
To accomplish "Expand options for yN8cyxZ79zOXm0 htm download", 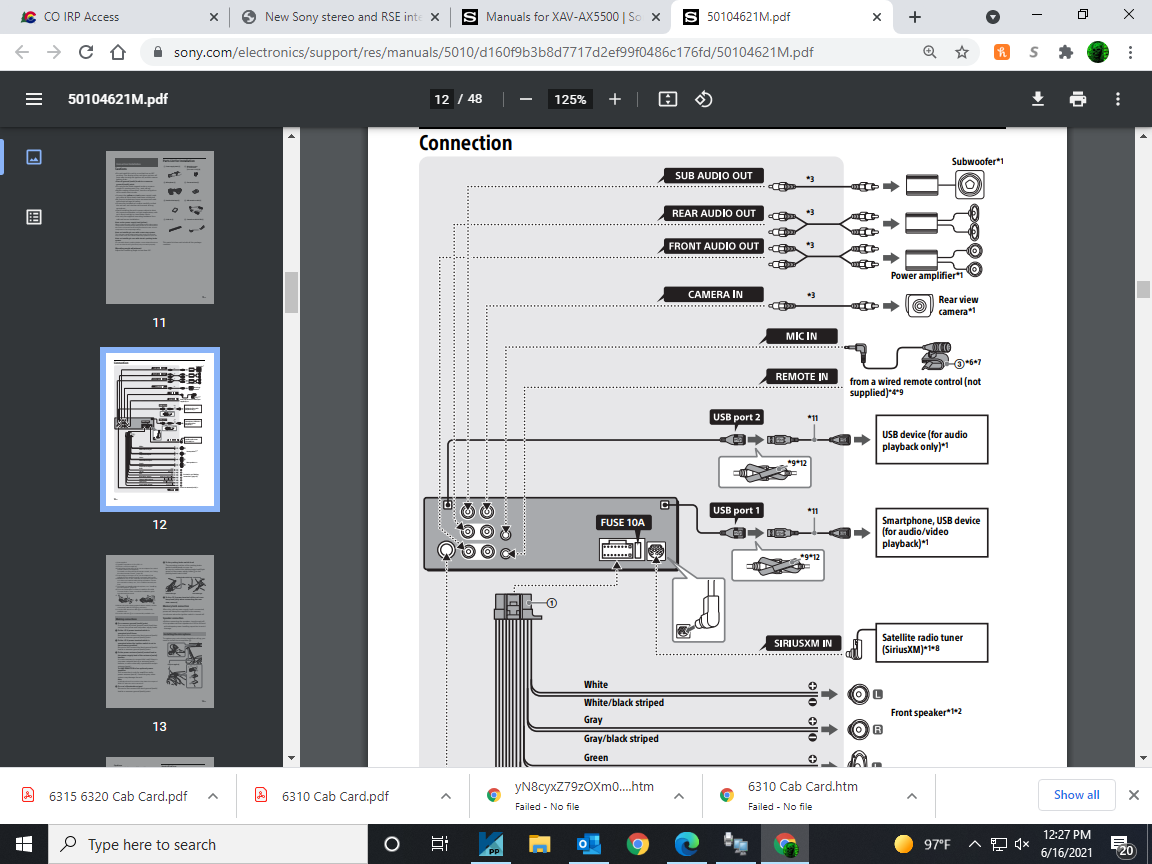I will [x=679, y=796].
